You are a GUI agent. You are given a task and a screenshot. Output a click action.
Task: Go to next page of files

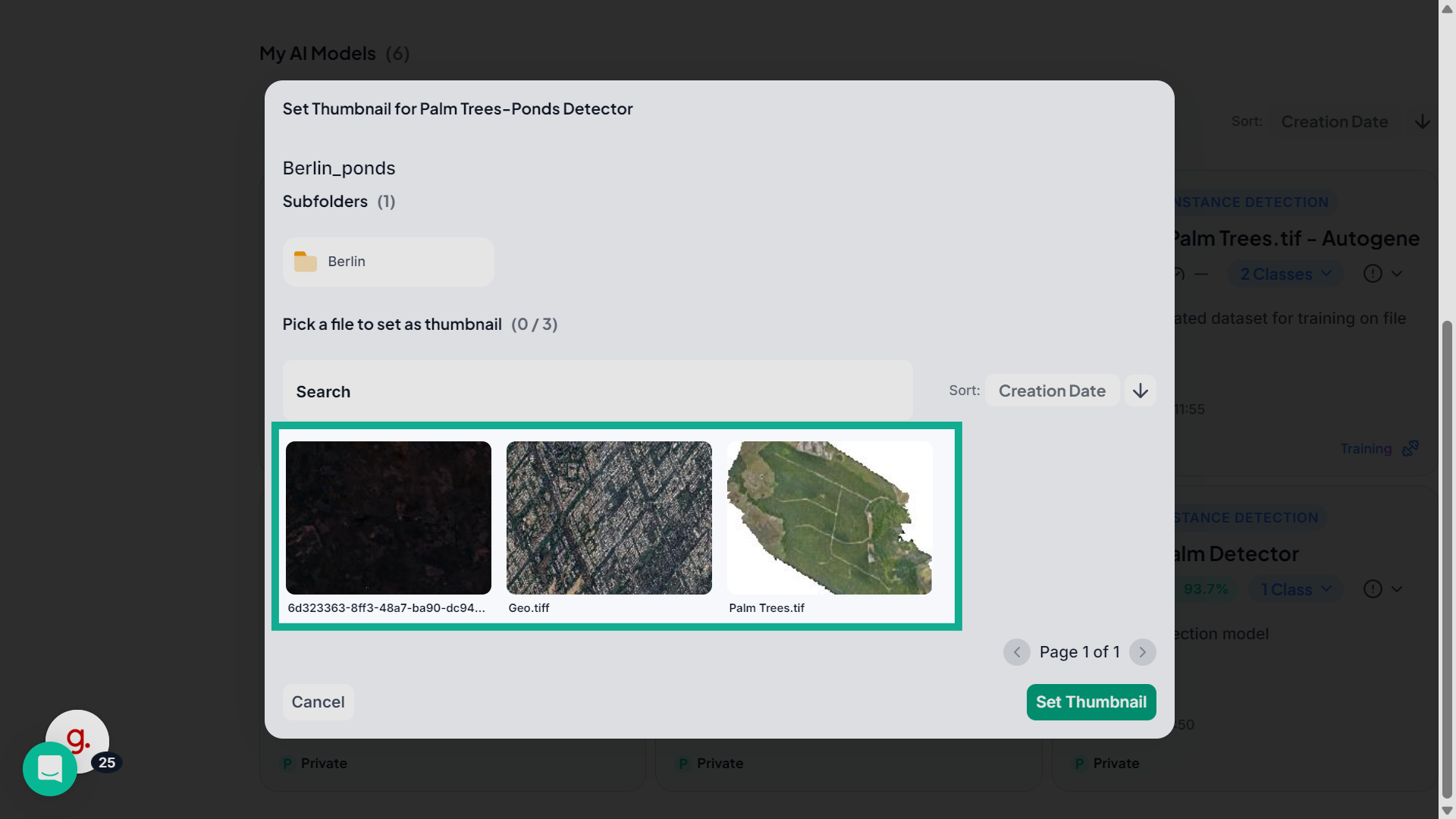(1143, 652)
